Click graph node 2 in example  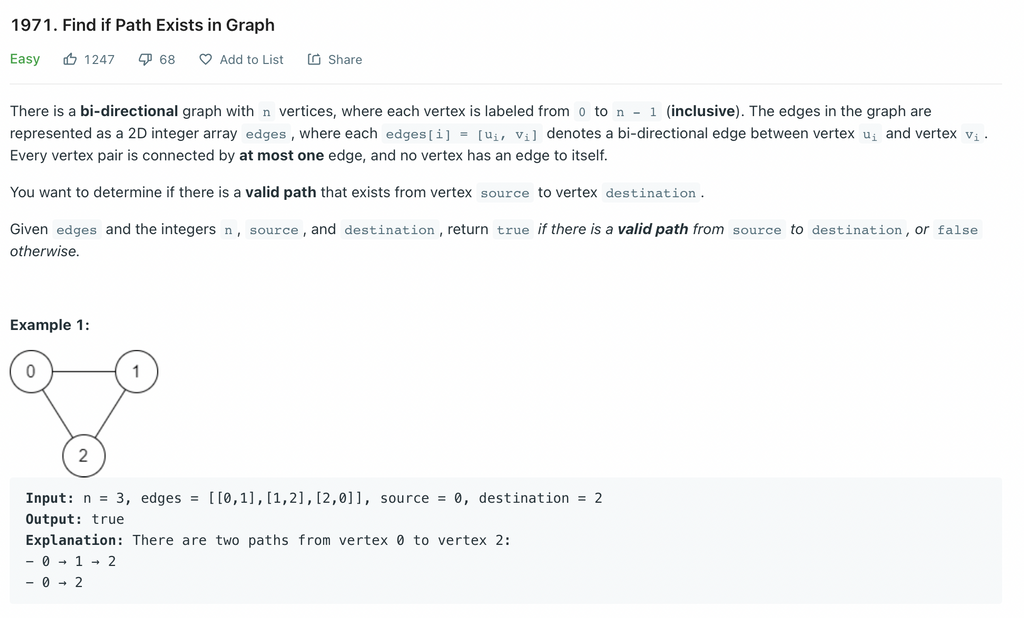pos(84,455)
